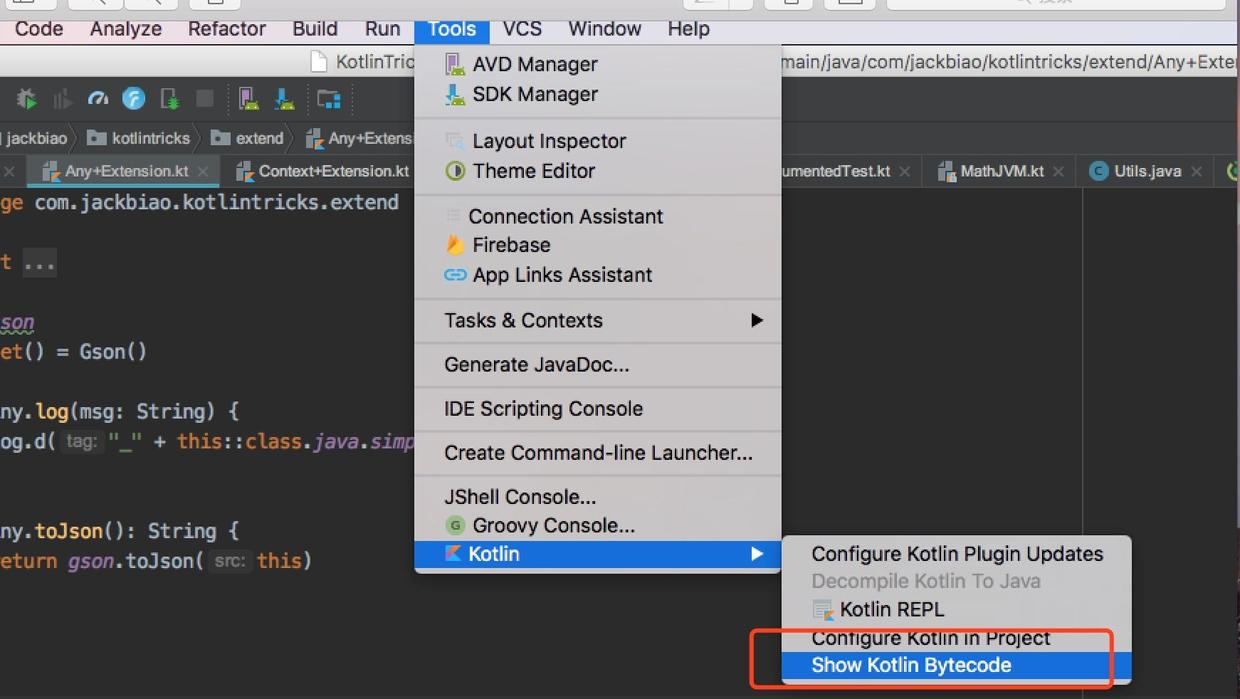Expand the Kotlin submenu item

coord(597,554)
